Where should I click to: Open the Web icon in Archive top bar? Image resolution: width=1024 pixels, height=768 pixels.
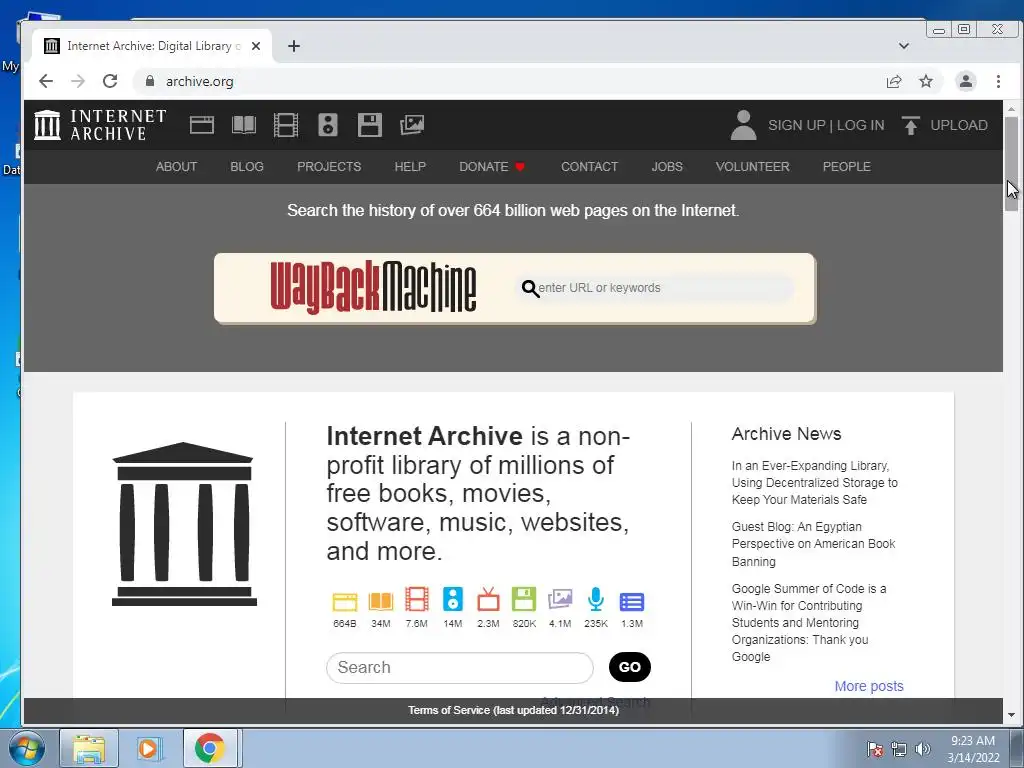click(202, 125)
